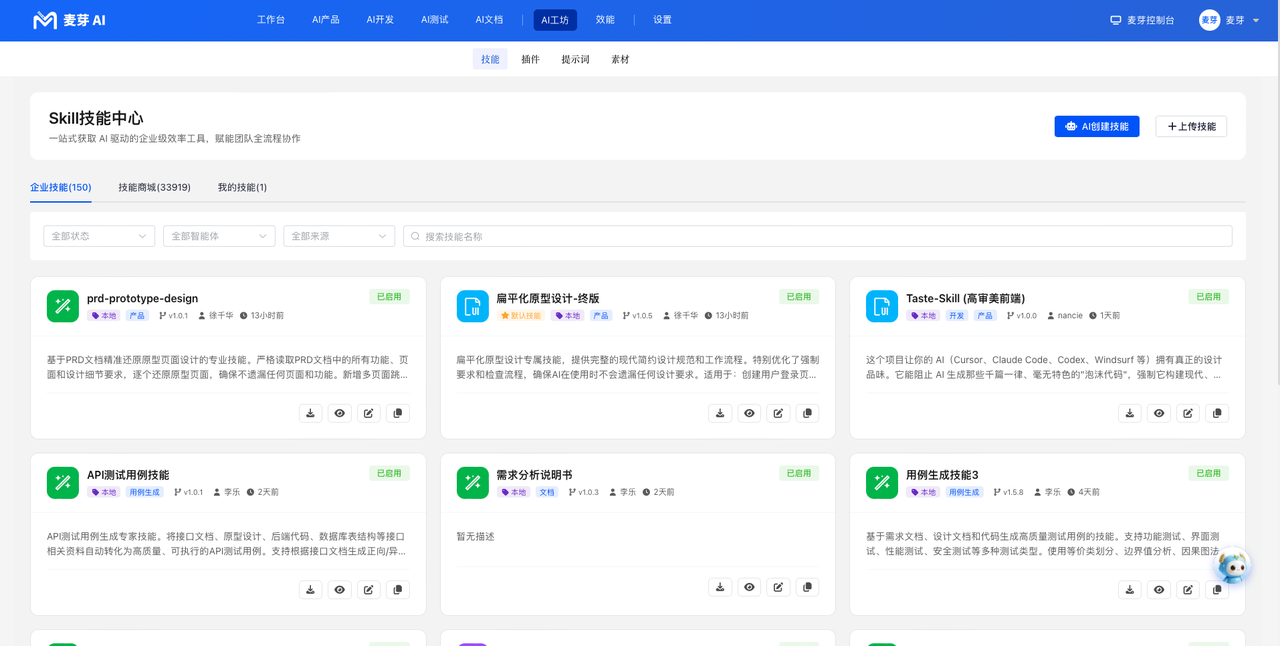Download the Taste-Skill card

(1130, 413)
